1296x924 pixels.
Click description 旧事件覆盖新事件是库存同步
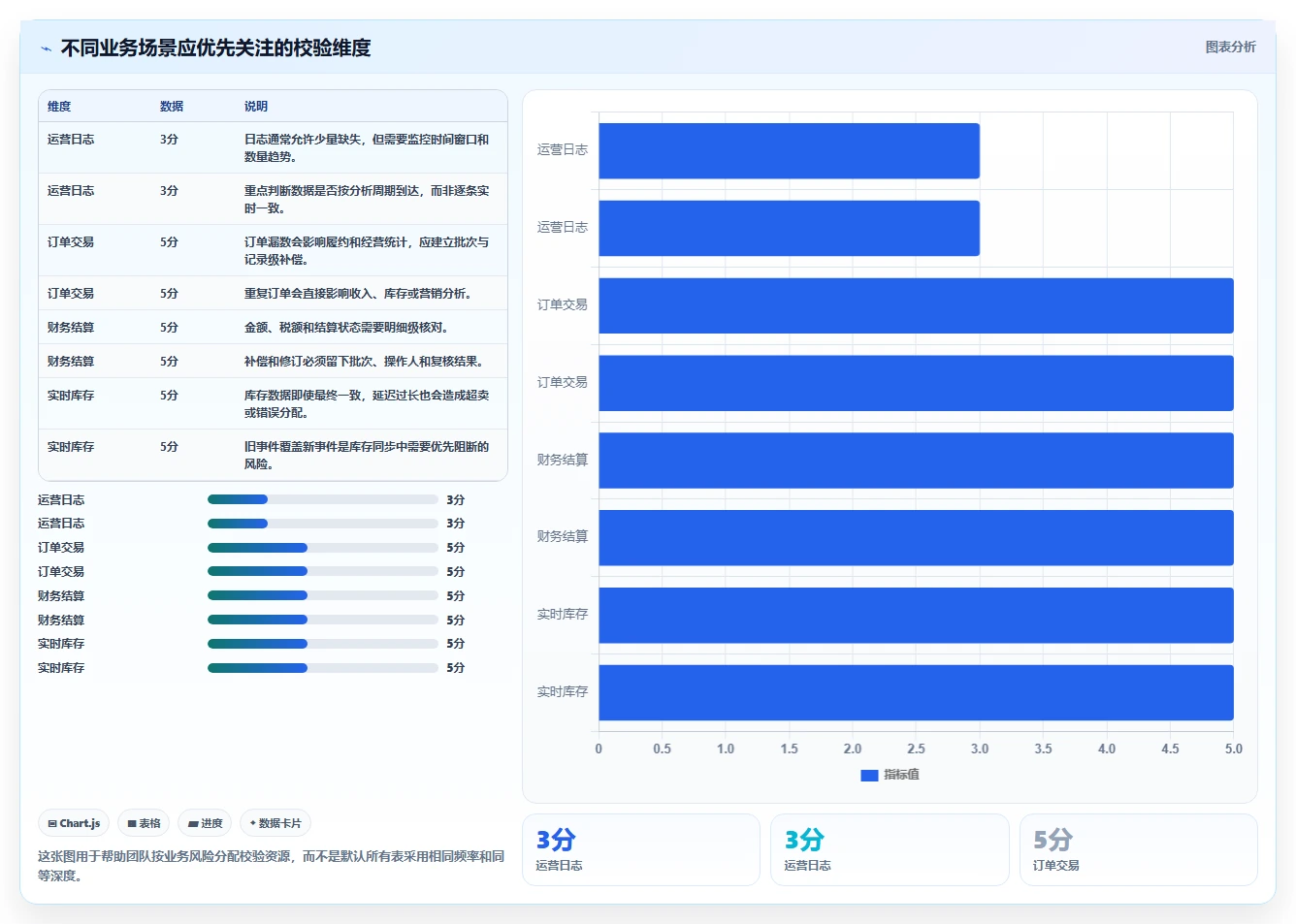(367, 455)
